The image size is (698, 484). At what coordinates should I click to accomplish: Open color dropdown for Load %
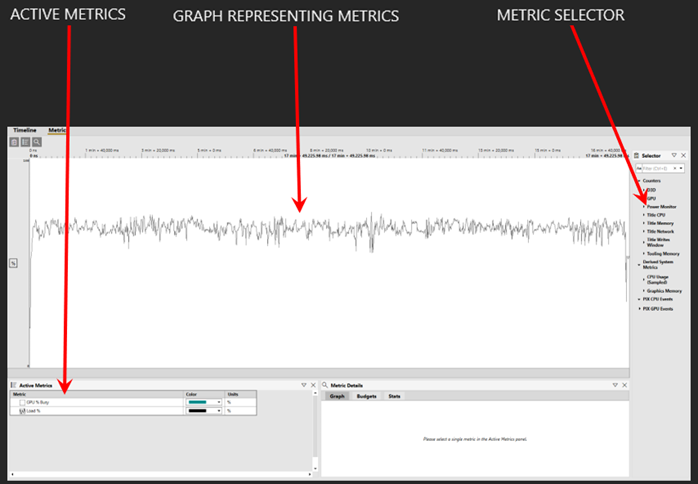pos(219,411)
